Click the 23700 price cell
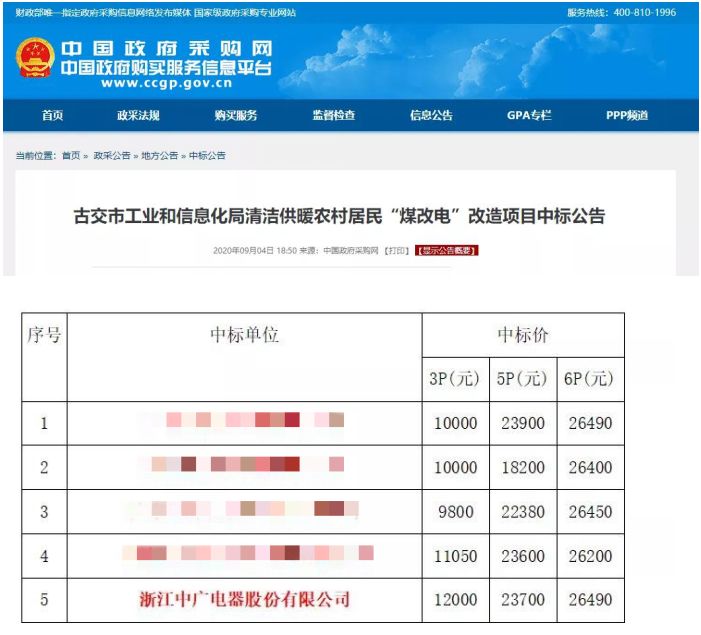701x635 pixels. click(523, 600)
